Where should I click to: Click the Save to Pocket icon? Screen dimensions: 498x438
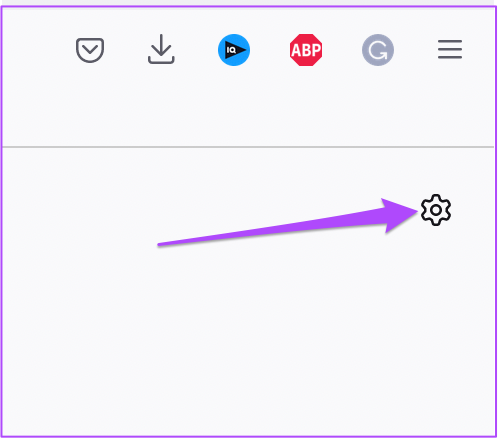pyautogui.click(x=90, y=50)
